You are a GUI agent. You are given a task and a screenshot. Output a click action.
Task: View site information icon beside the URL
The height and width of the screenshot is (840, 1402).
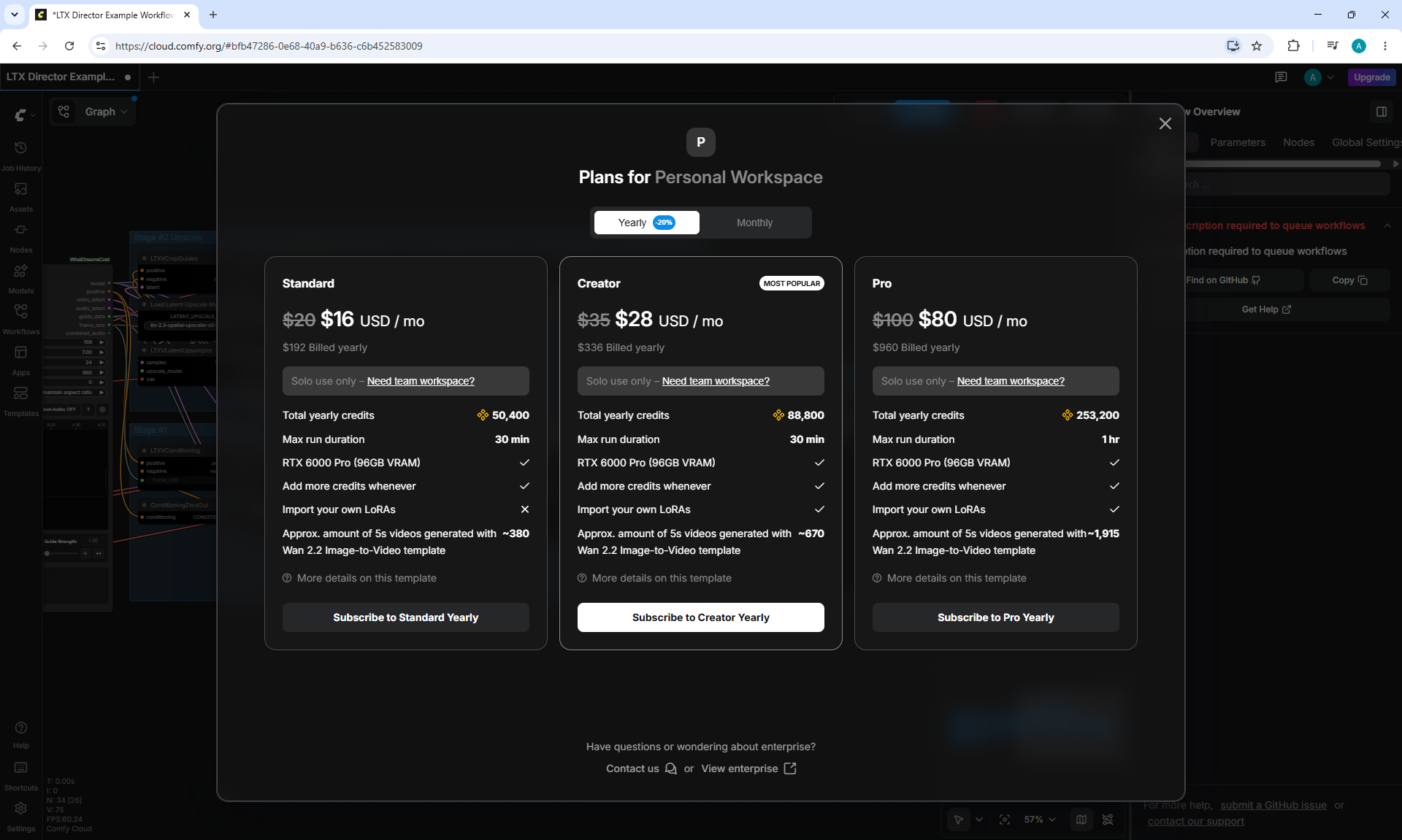101,46
